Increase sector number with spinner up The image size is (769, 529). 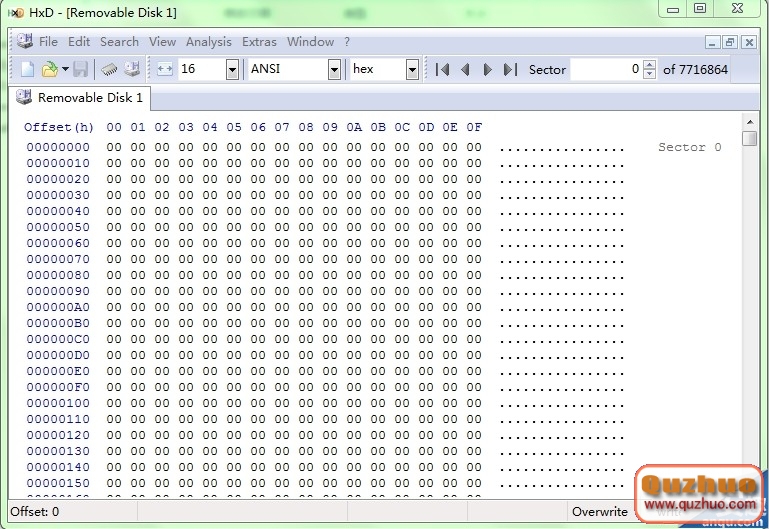click(649, 65)
